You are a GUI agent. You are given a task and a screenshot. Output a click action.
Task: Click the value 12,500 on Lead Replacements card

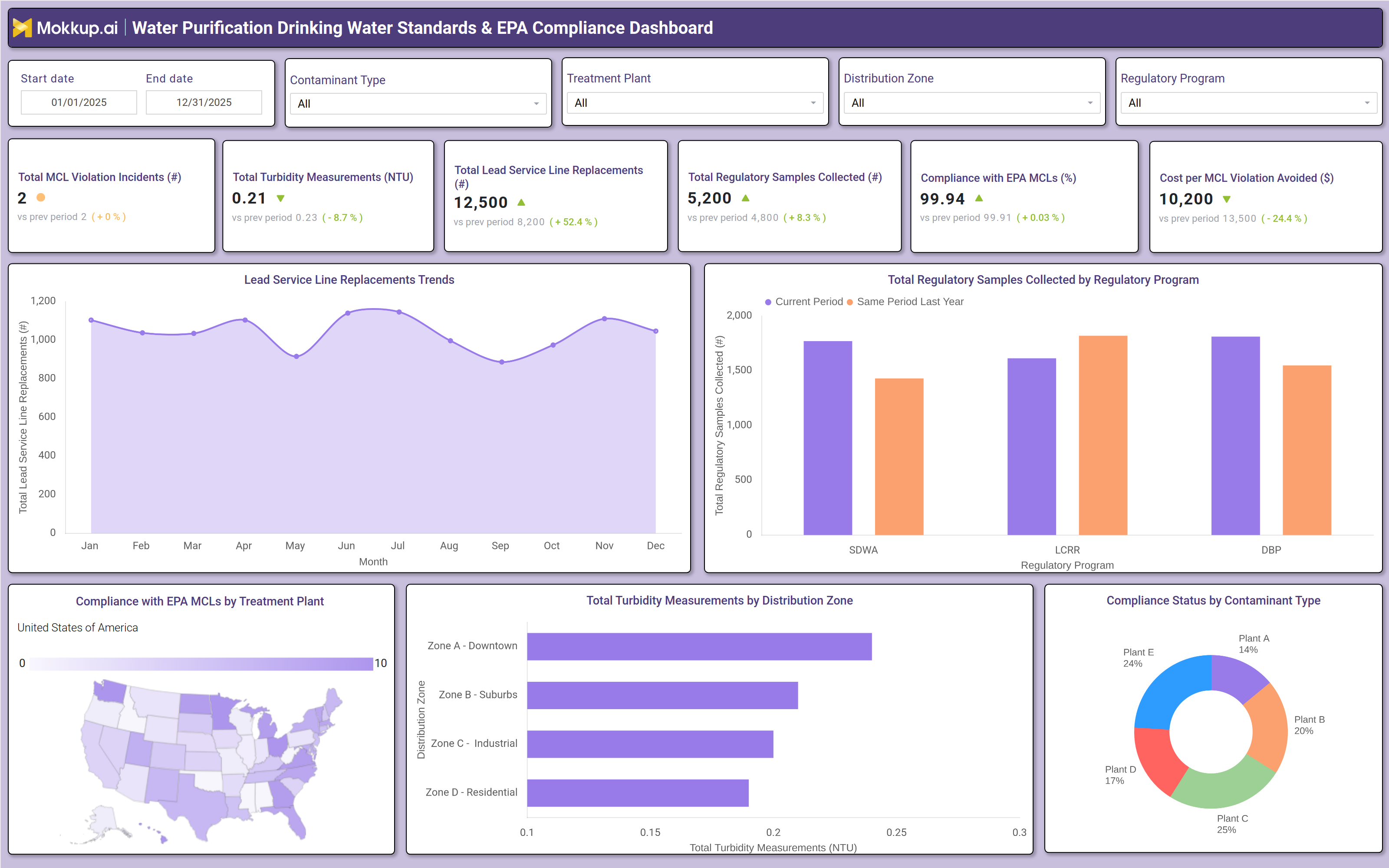click(481, 203)
